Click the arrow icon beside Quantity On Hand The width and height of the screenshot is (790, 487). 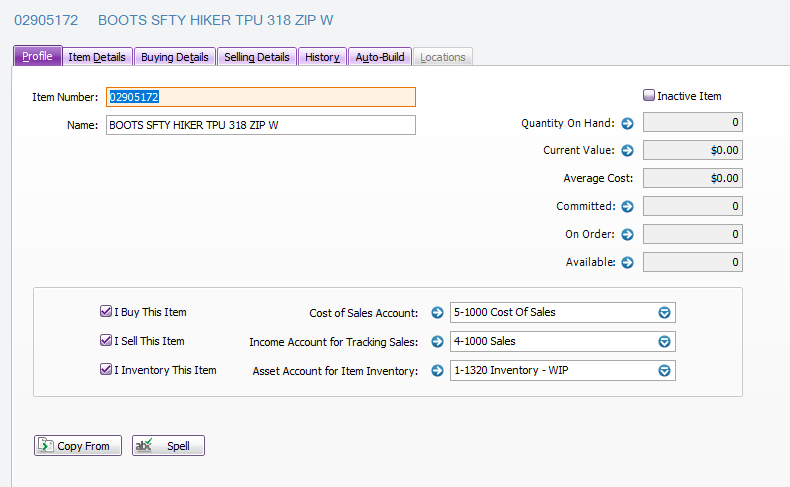click(628, 124)
